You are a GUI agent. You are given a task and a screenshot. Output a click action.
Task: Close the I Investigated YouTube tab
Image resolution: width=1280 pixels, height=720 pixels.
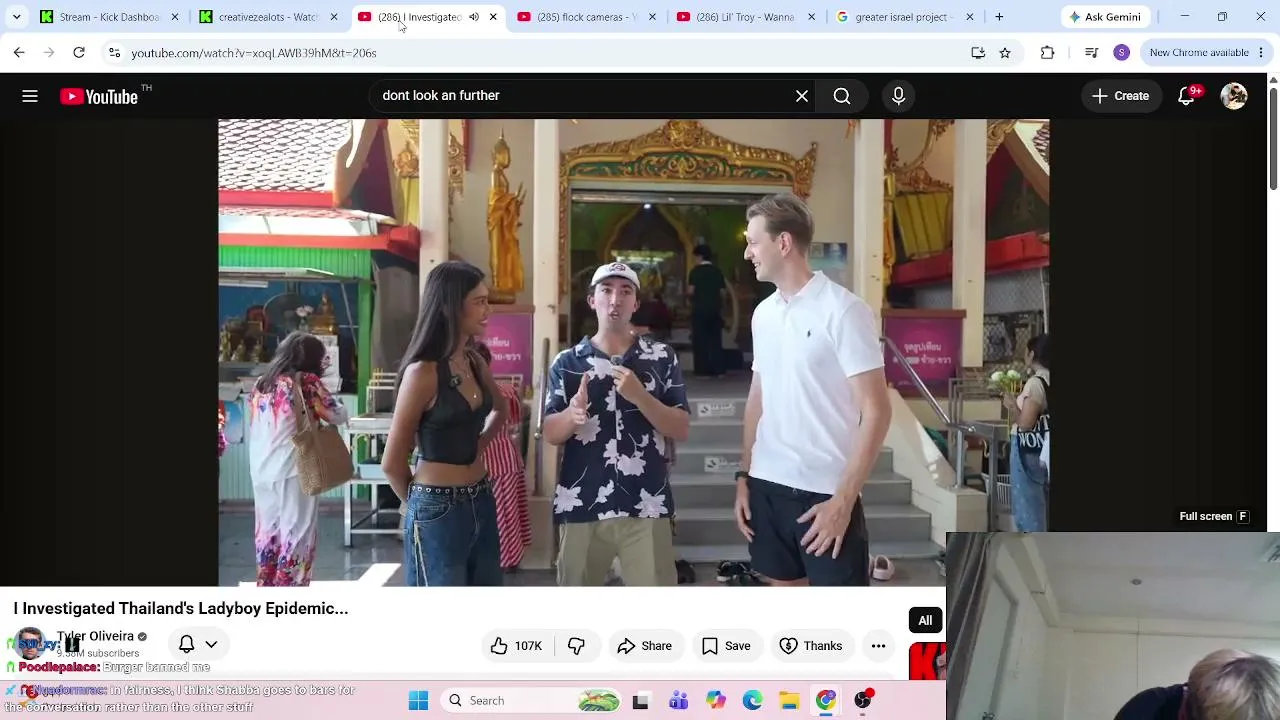tap(493, 17)
